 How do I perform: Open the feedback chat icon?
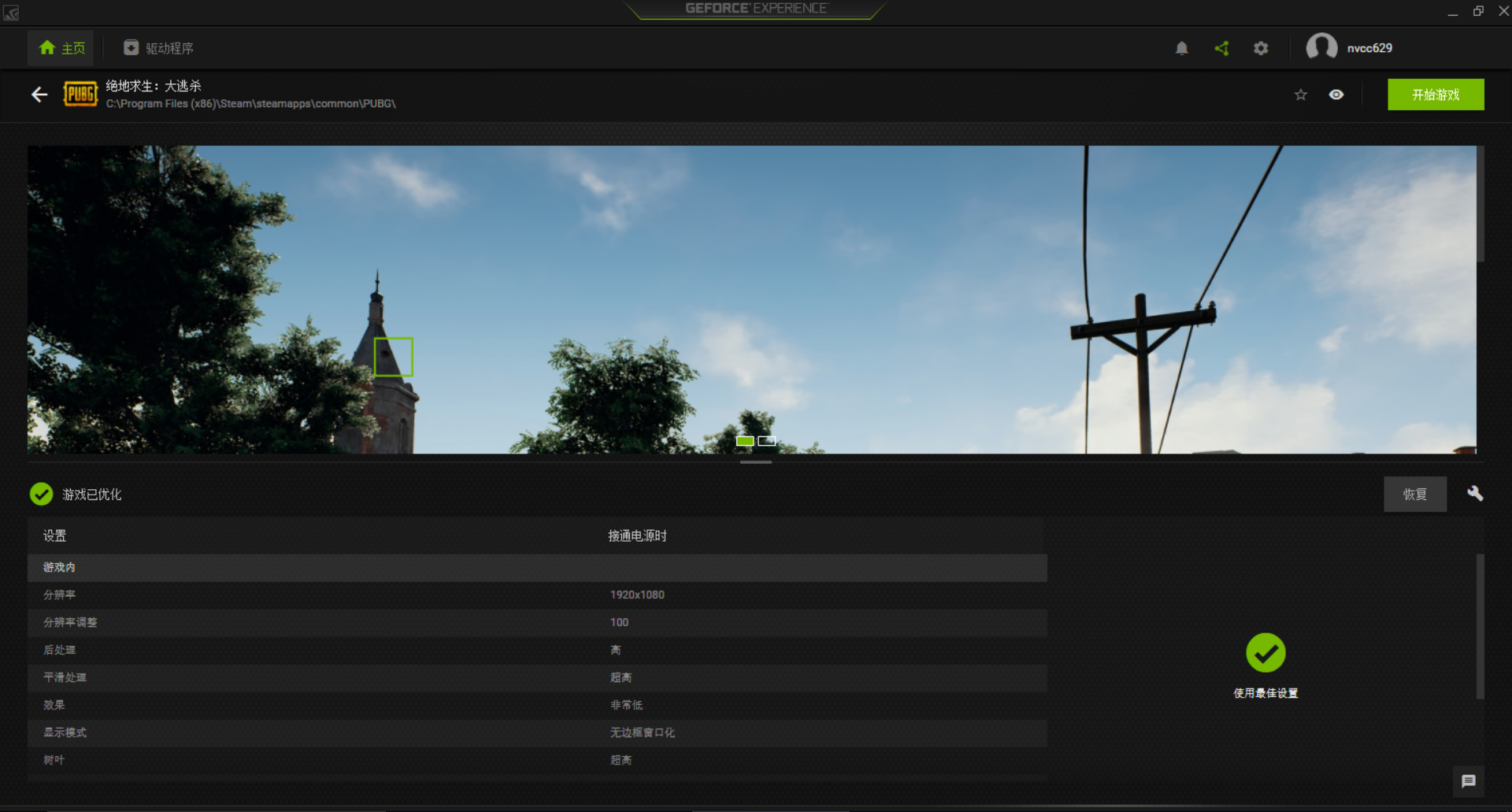[x=1469, y=781]
